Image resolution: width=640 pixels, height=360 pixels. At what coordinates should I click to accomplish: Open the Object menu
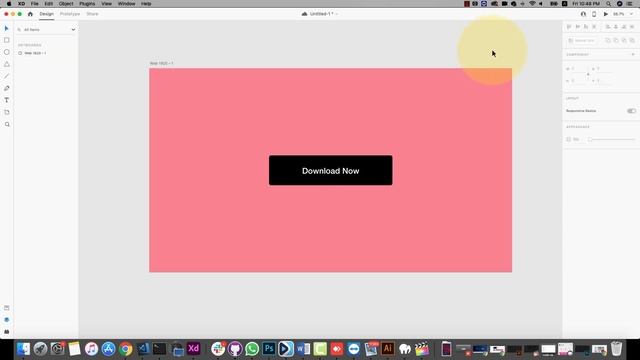66,4
